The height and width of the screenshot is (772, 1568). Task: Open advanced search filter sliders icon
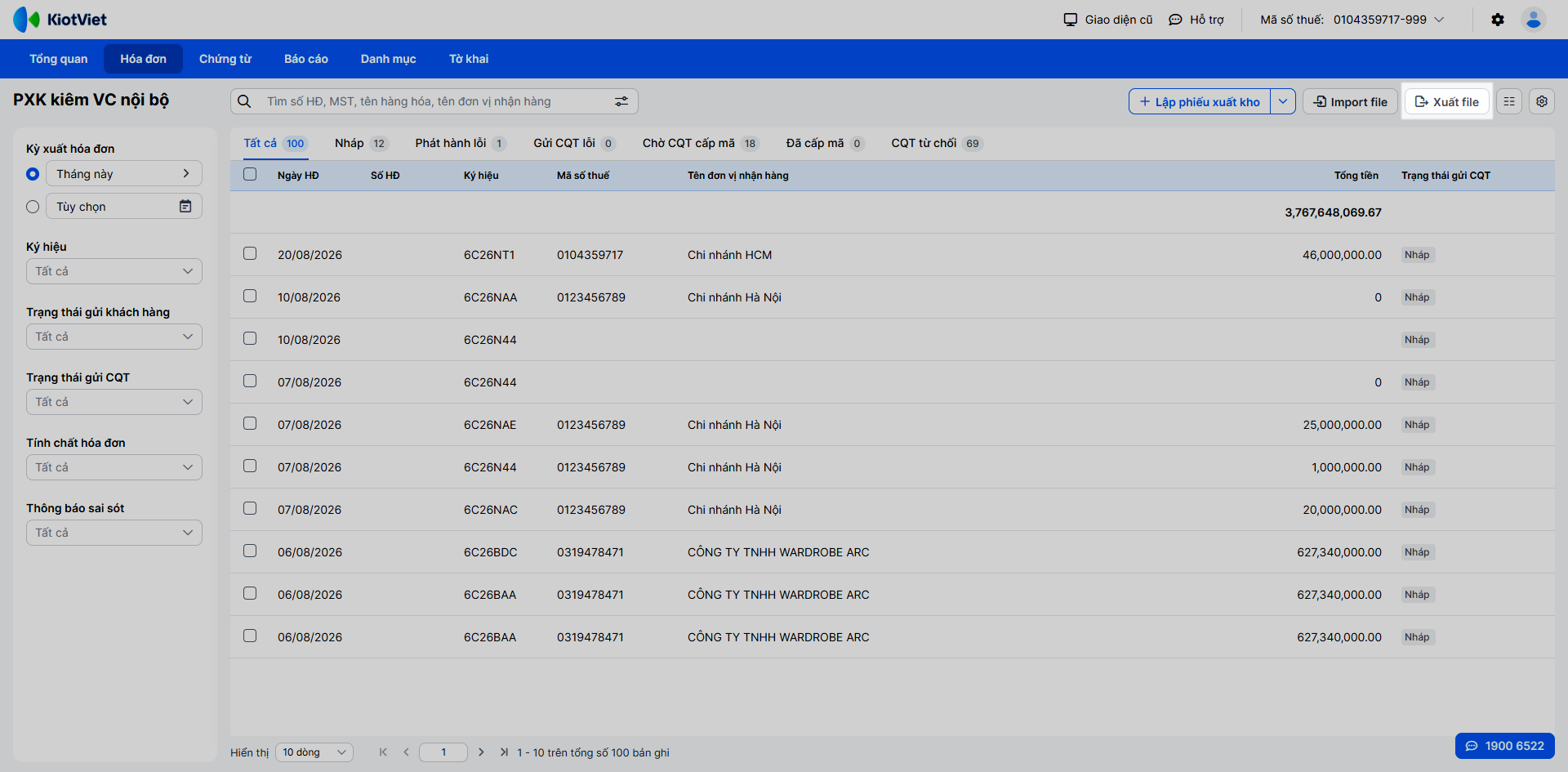(x=621, y=101)
